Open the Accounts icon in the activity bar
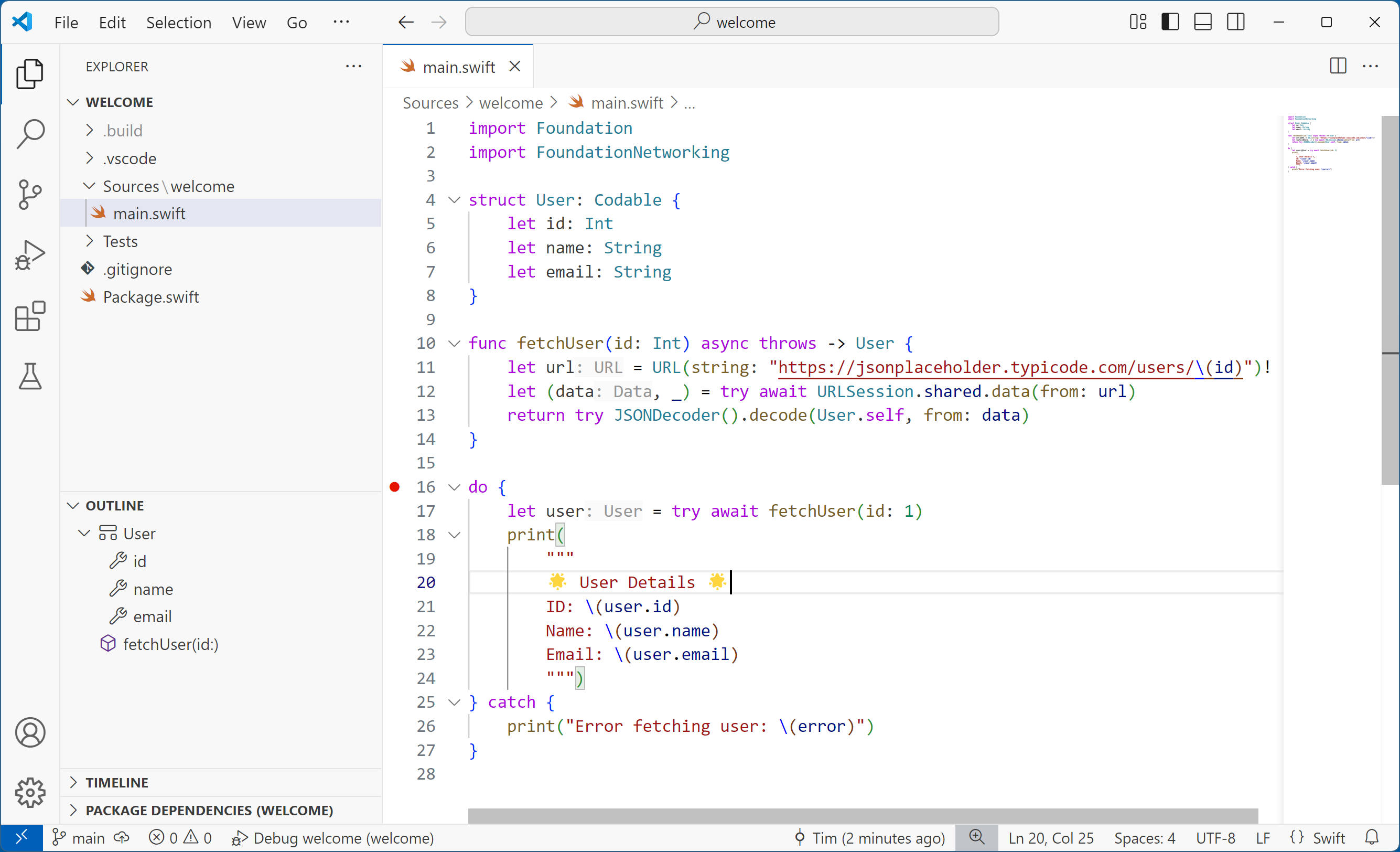The width and height of the screenshot is (1400, 852). tap(29, 732)
